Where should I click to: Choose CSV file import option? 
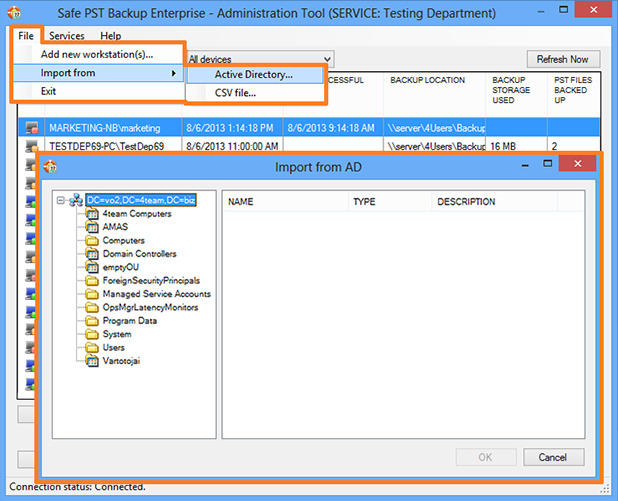(255, 93)
